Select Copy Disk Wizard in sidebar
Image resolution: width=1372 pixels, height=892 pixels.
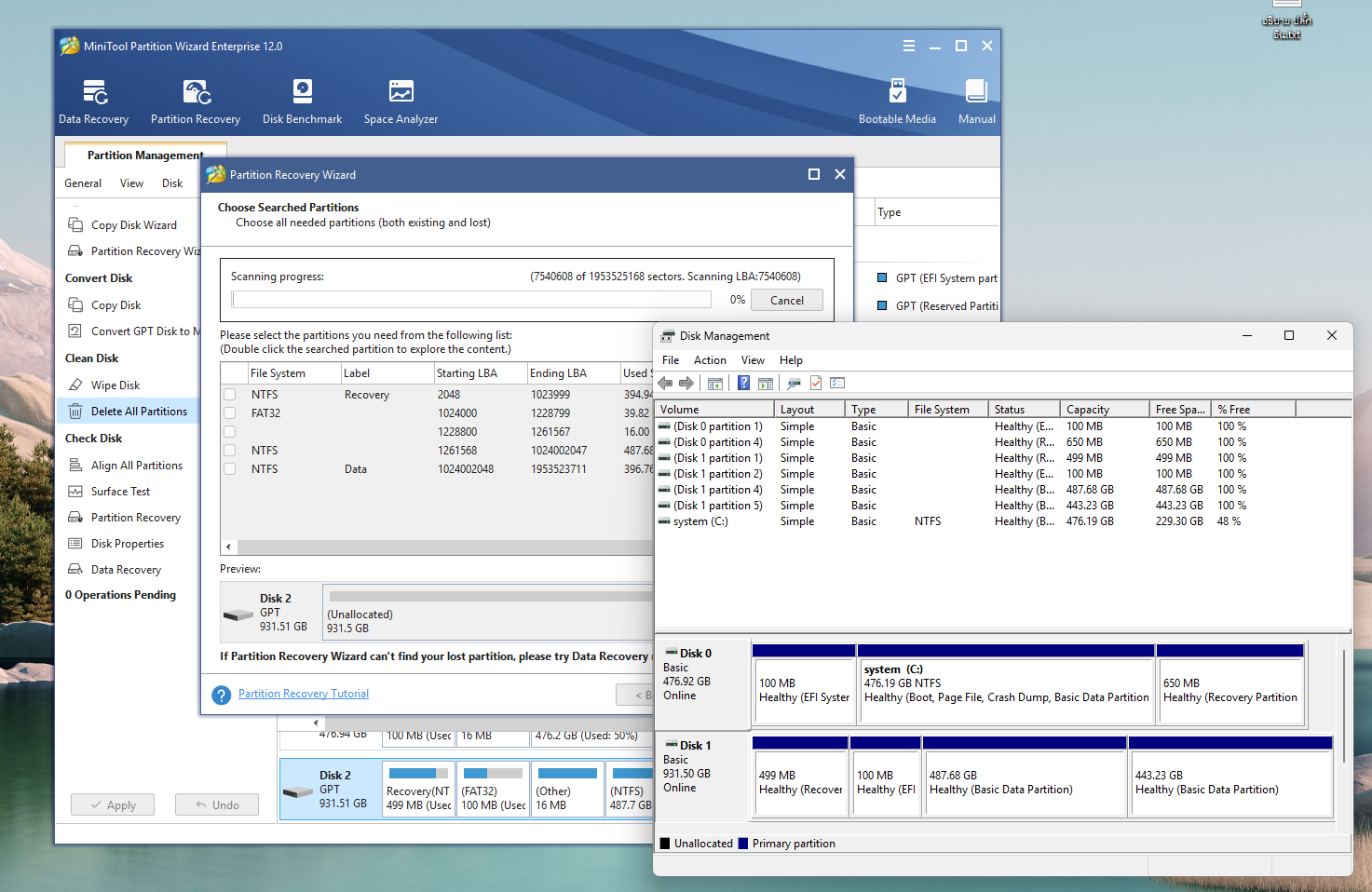pos(133,225)
